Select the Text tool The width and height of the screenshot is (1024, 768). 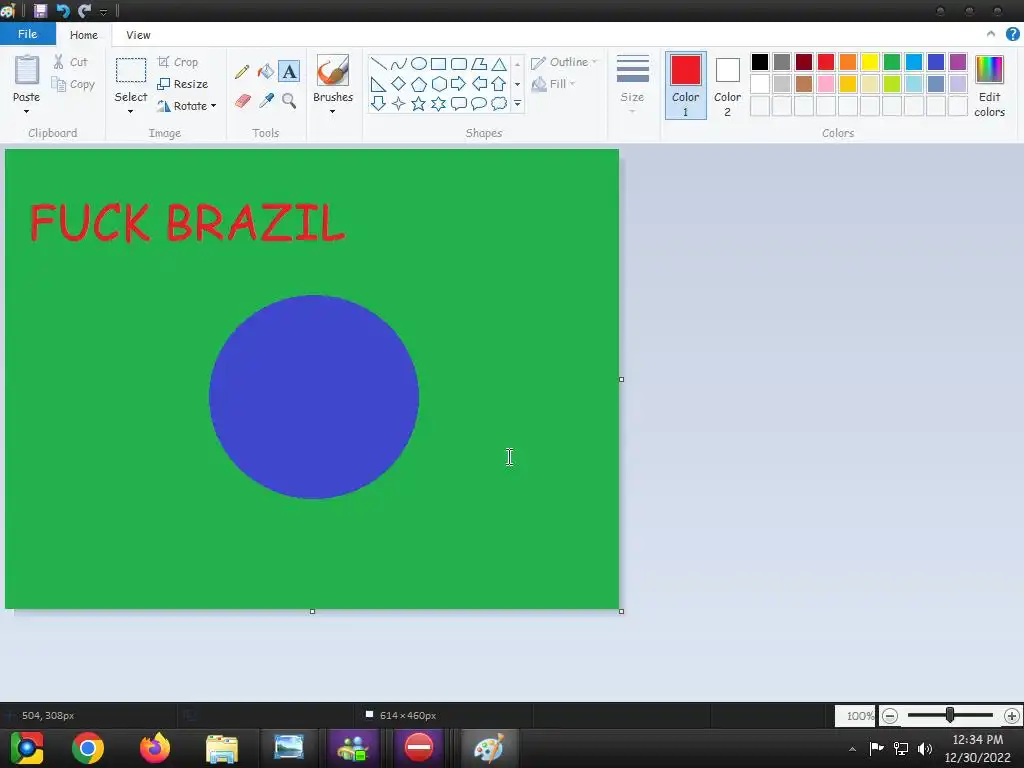click(289, 71)
